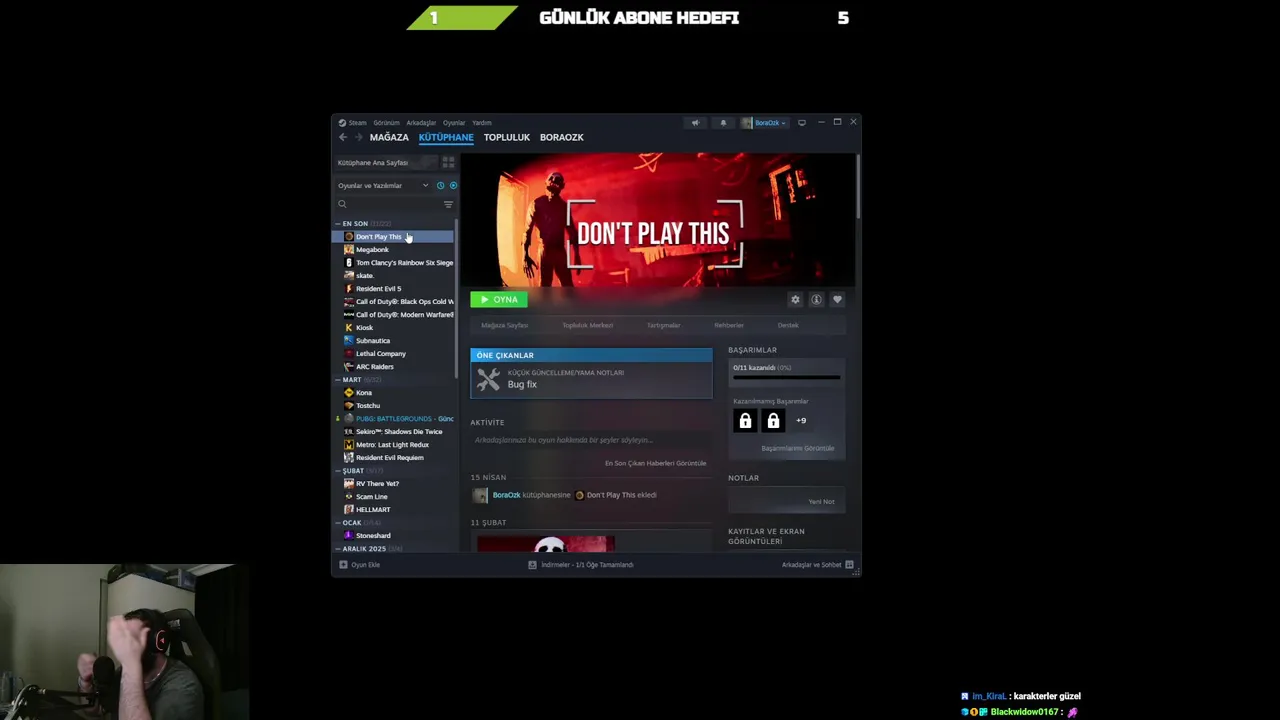This screenshot has width=1280, height=720.
Task: Click the Don't Play This game icon
Action: (x=348, y=237)
